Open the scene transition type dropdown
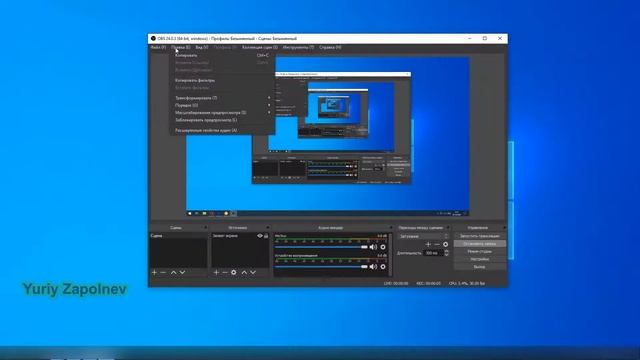 pyautogui.click(x=423, y=236)
